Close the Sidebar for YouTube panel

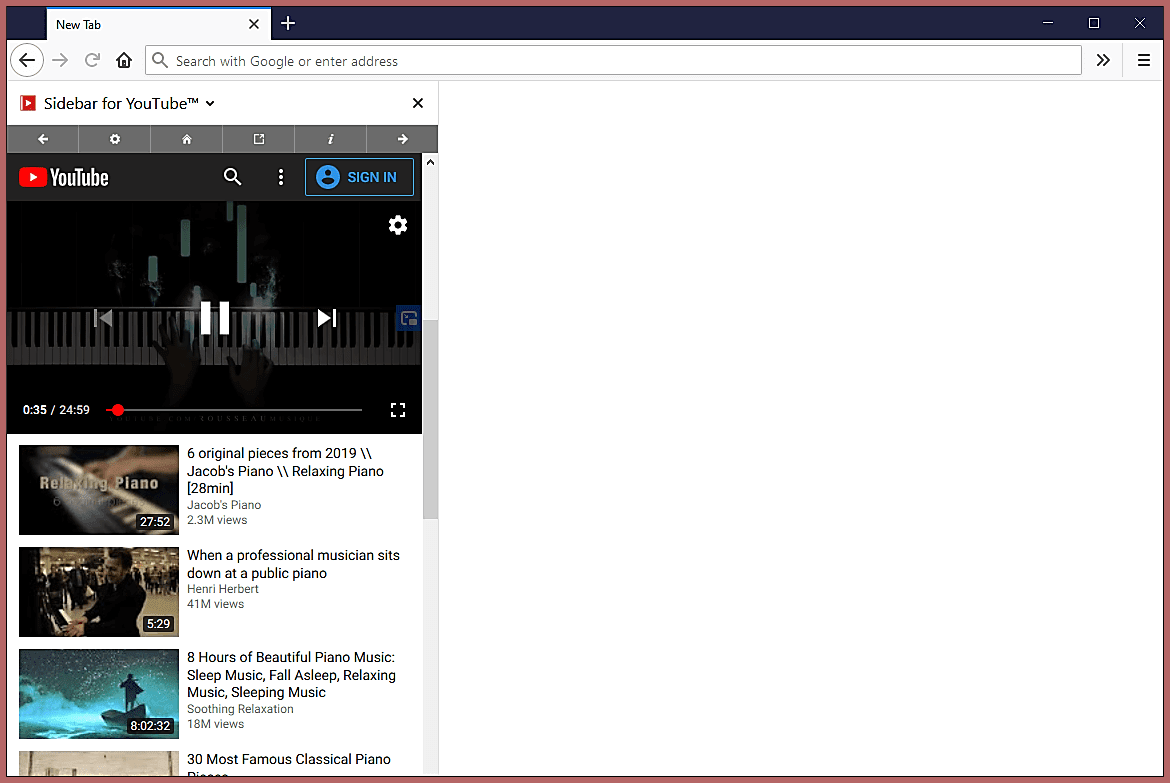tap(418, 103)
